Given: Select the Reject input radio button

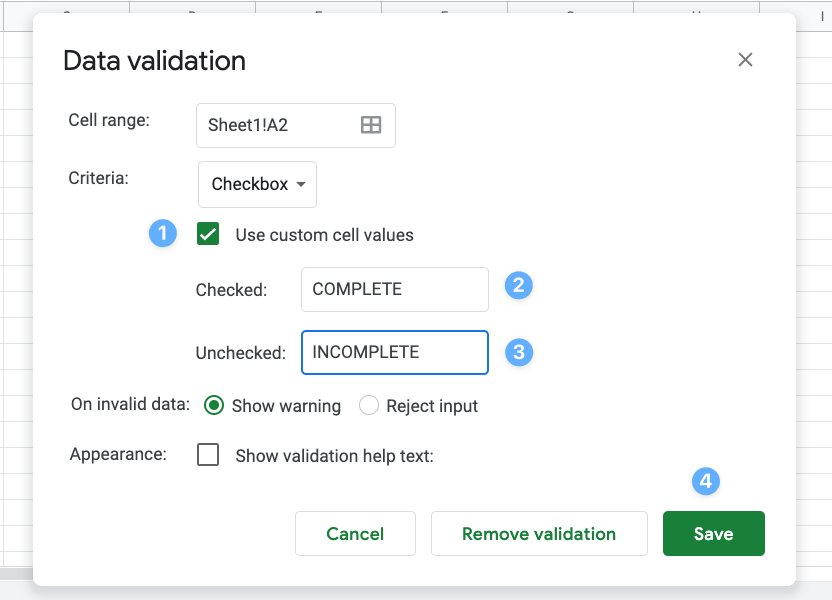Looking at the screenshot, I should 368,406.
